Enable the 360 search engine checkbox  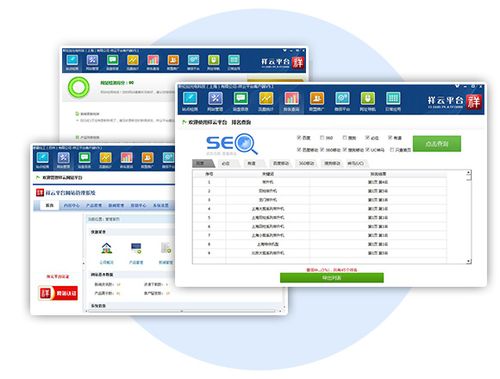322,137
